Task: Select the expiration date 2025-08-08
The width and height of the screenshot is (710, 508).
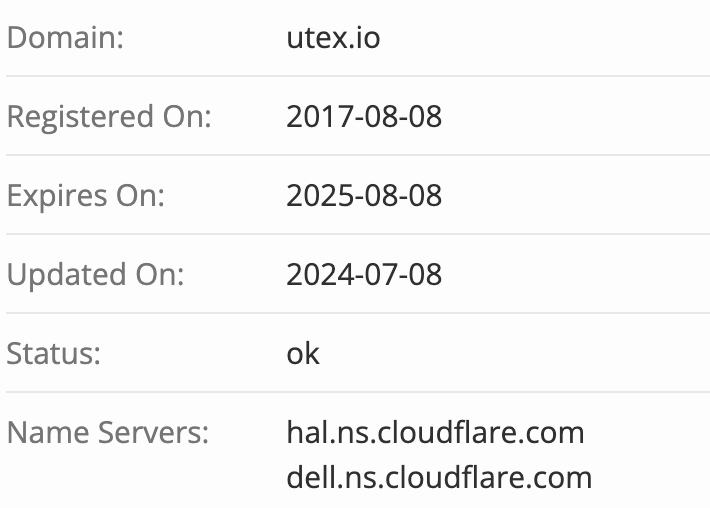Action: point(364,196)
